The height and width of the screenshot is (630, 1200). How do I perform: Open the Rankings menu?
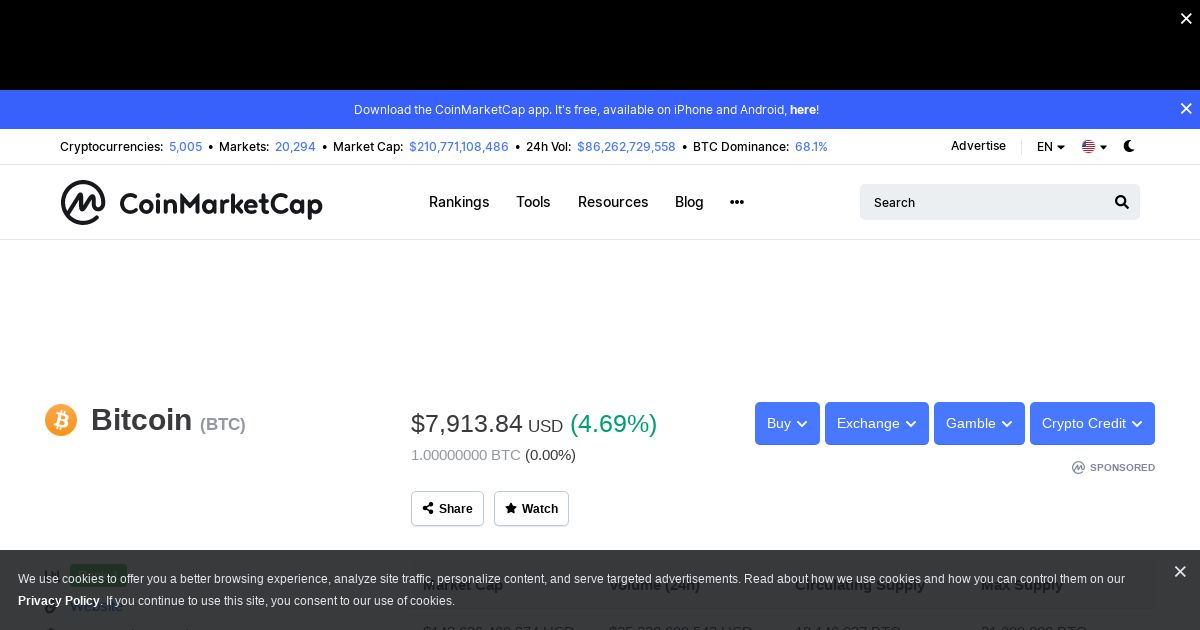pyautogui.click(x=459, y=202)
